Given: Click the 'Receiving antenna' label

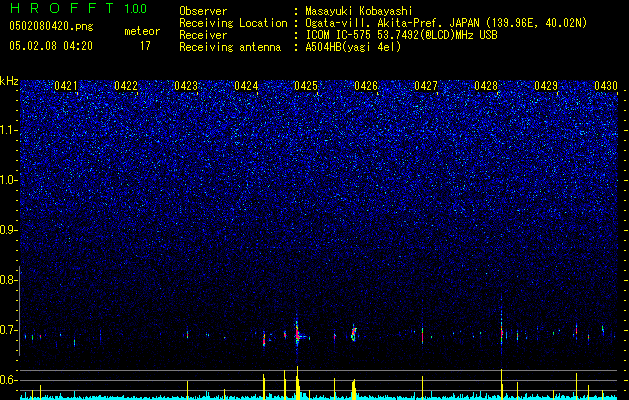Looking at the screenshot, I should click(x=230, y=47).
